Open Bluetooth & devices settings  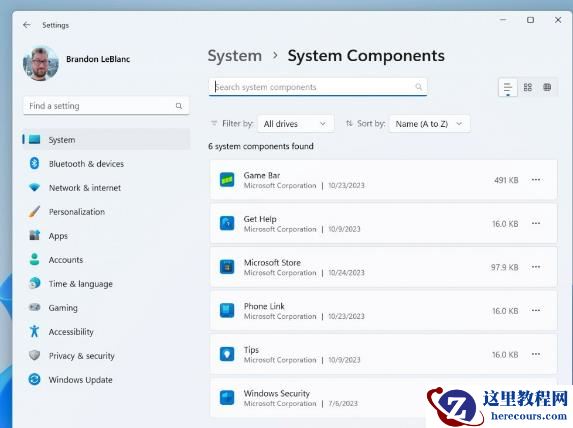(106, 164)
